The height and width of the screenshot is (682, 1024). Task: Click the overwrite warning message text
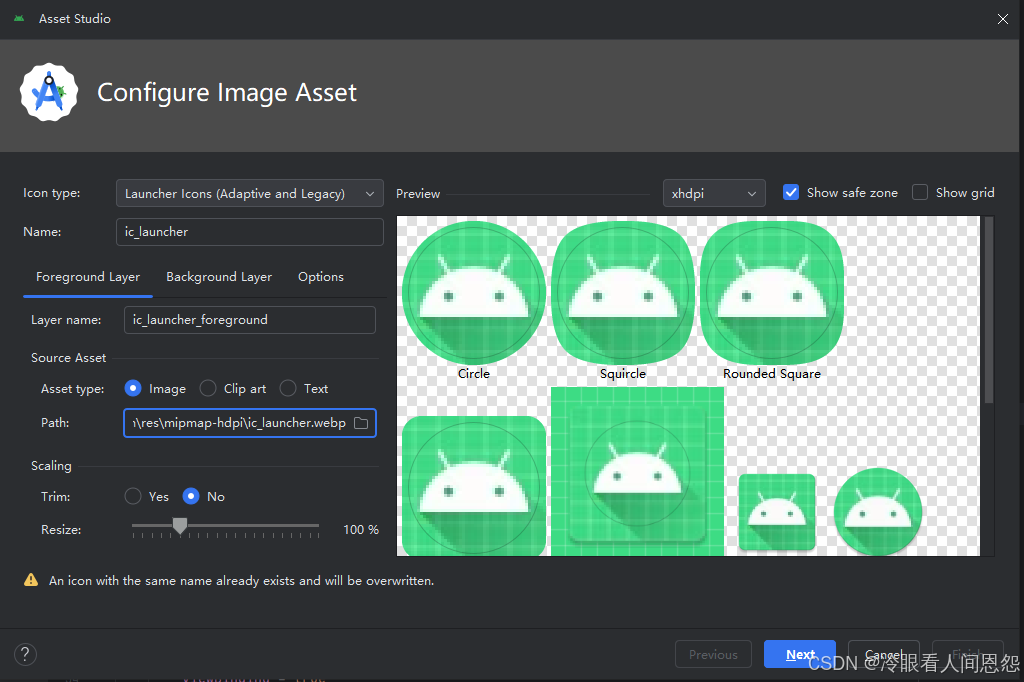(x=242, y=580)
